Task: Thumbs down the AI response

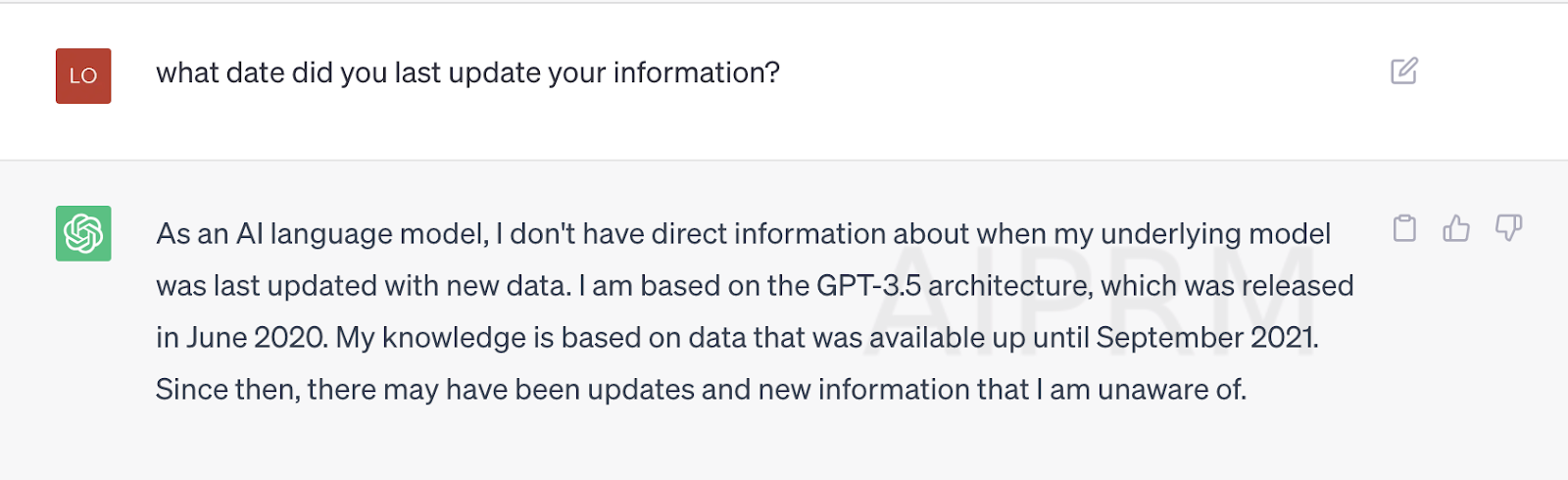Action: [x=1508, y=228]
